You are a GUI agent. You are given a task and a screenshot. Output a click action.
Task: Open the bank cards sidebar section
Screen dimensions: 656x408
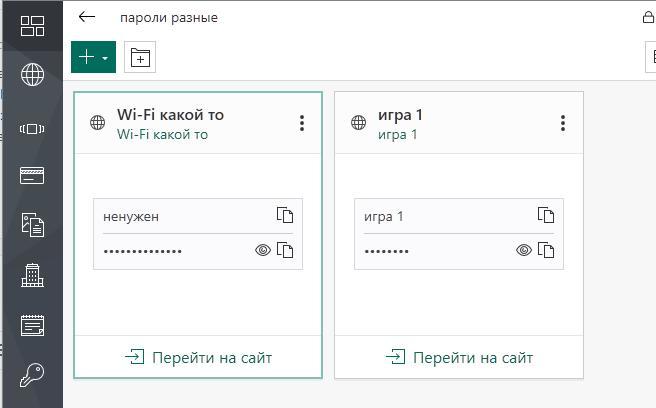click(x=32, y=175)
